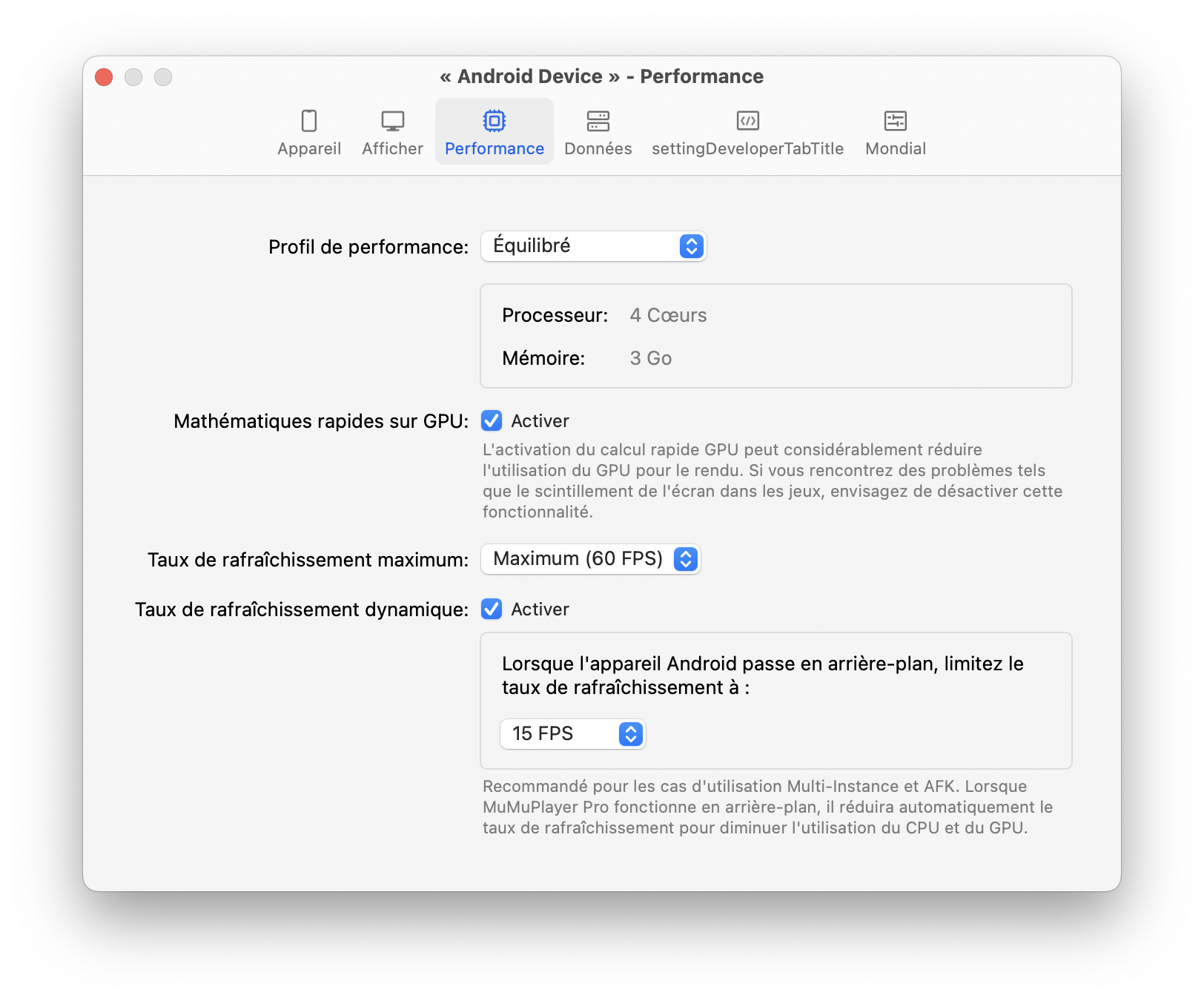Open the Données storage icon

pyautogui.click(x=598, y=121)
